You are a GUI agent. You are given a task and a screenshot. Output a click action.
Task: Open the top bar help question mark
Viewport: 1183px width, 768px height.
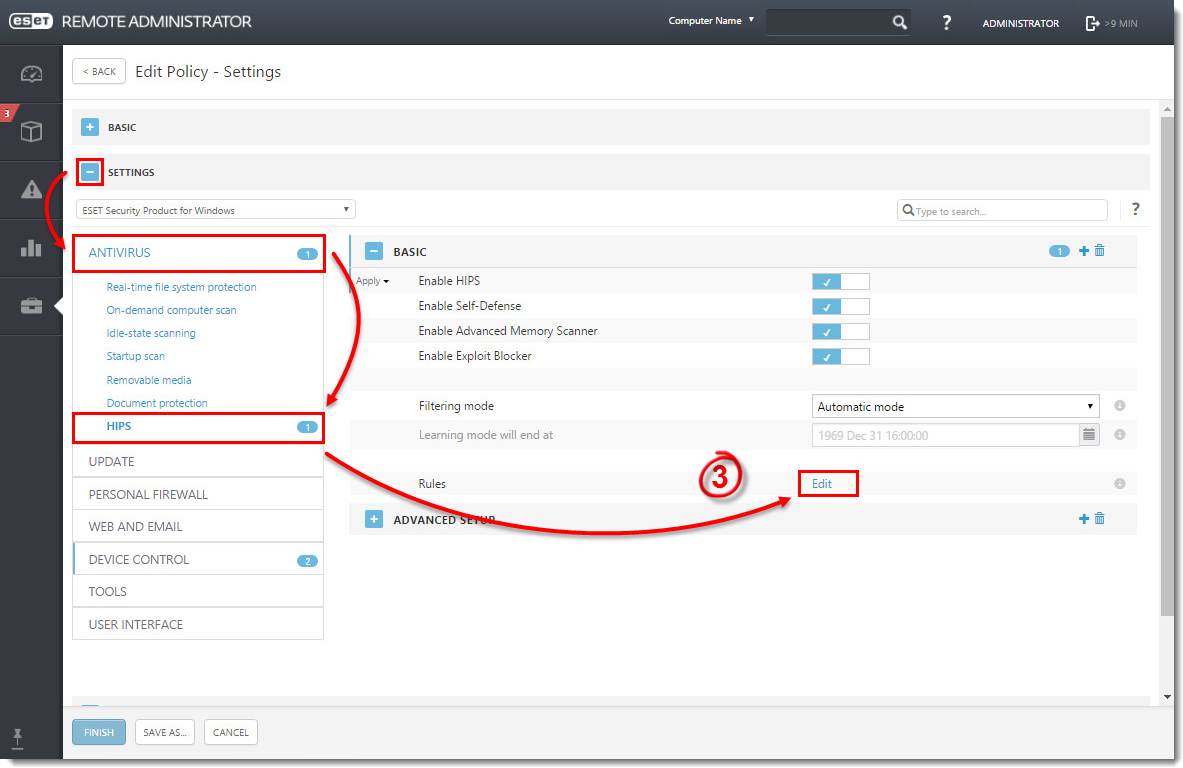(946, 23)
